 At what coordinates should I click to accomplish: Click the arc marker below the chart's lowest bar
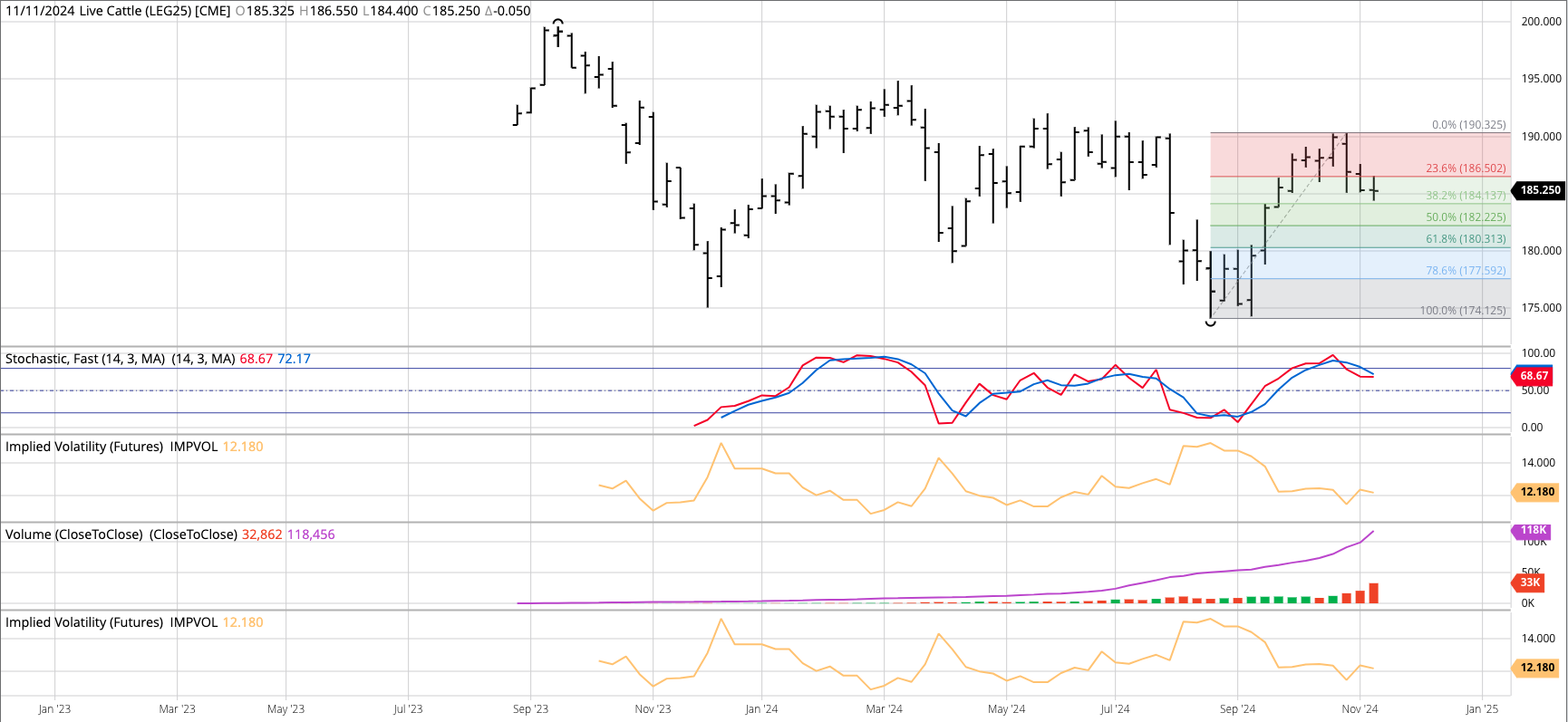(x=1211, y=322)
